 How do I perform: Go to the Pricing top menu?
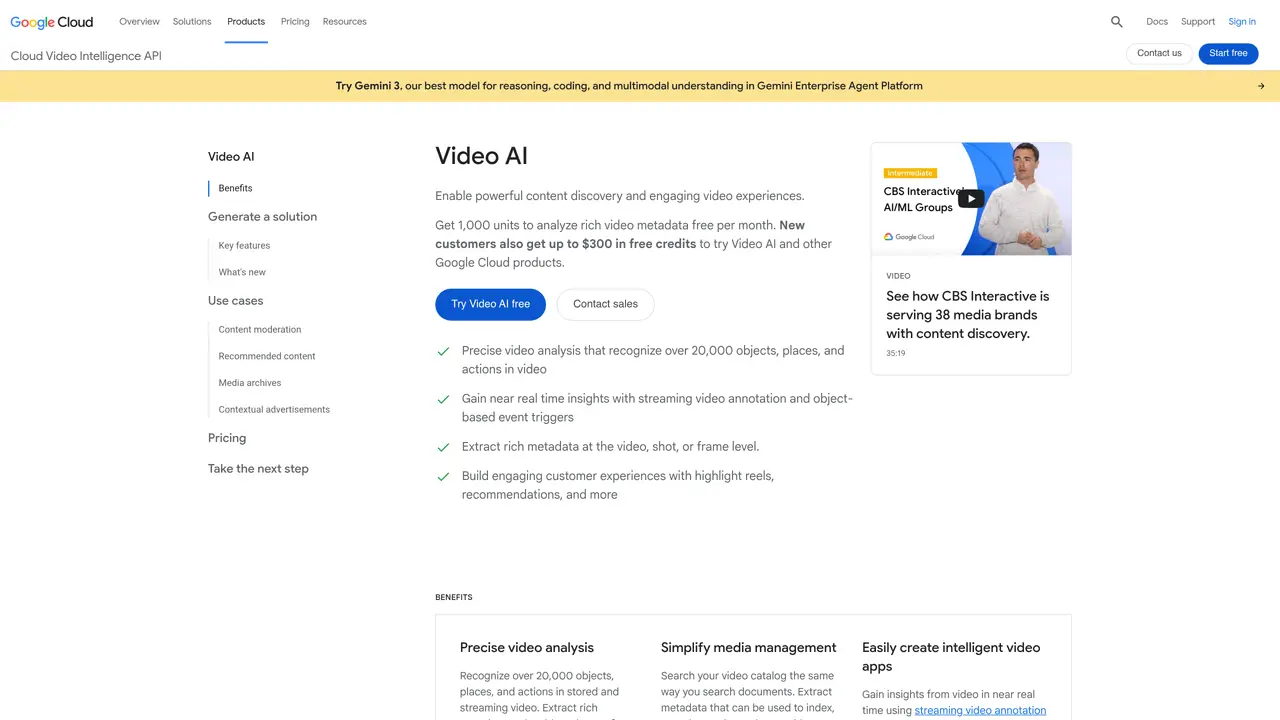(295, 21)
